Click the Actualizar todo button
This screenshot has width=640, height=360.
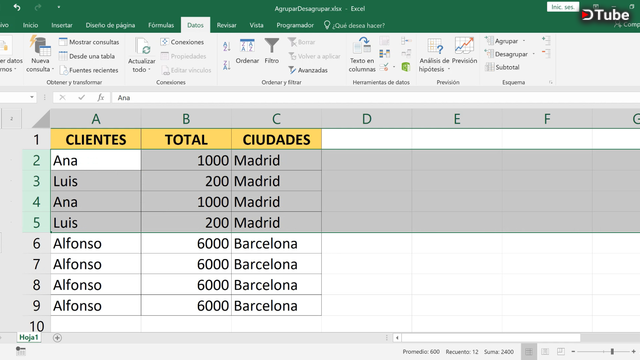tap(142, 55)
